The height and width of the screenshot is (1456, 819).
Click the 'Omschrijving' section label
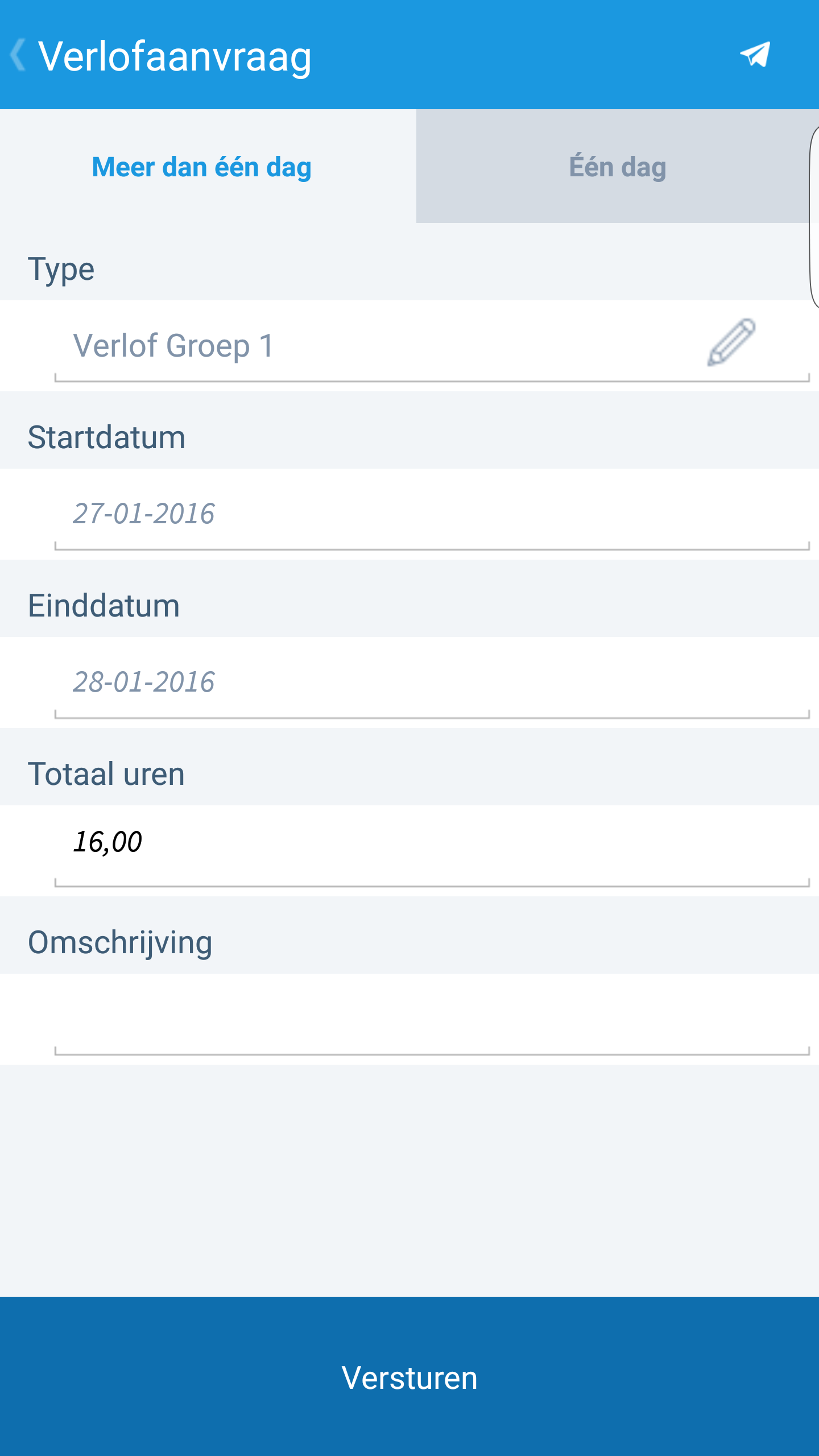coord(120,942)
